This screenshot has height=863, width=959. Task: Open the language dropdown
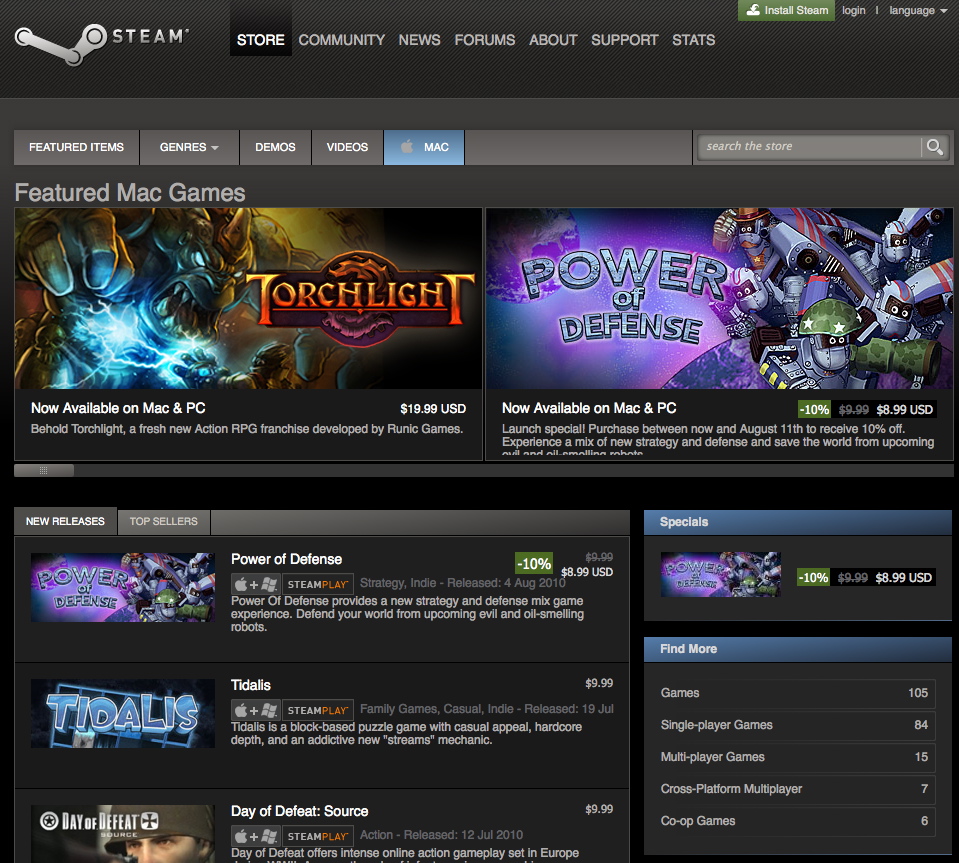click(x=917, y=10)
